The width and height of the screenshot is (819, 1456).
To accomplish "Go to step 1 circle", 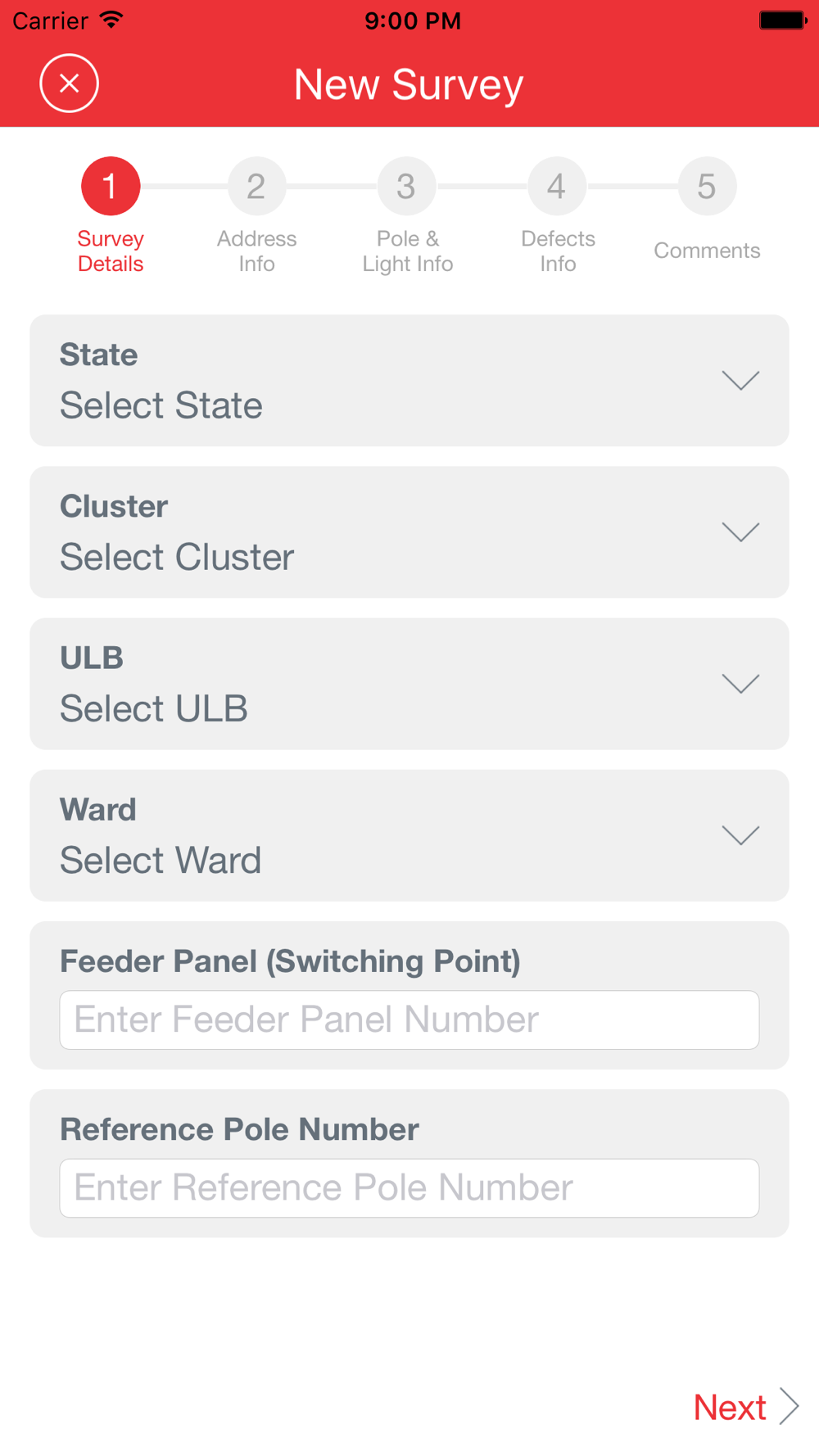I will pos(111,186).
